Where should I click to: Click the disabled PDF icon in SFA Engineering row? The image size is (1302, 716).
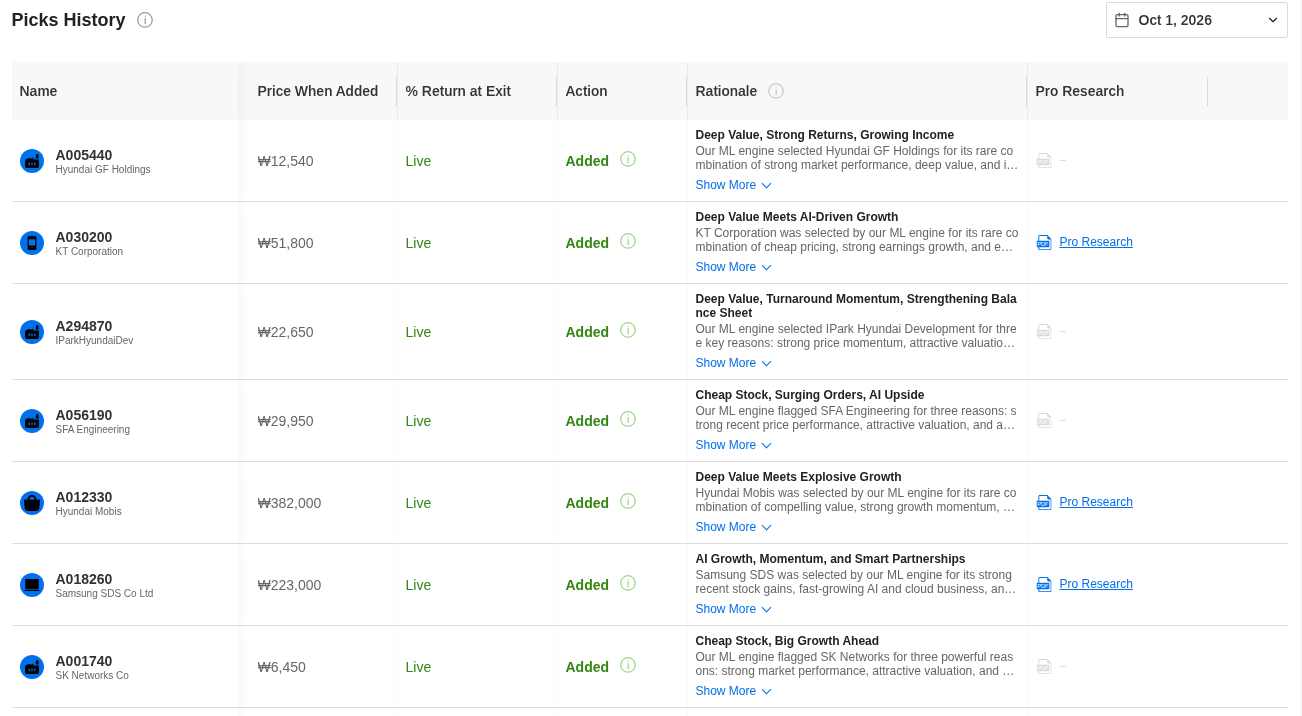click(x=1044, y=420)
